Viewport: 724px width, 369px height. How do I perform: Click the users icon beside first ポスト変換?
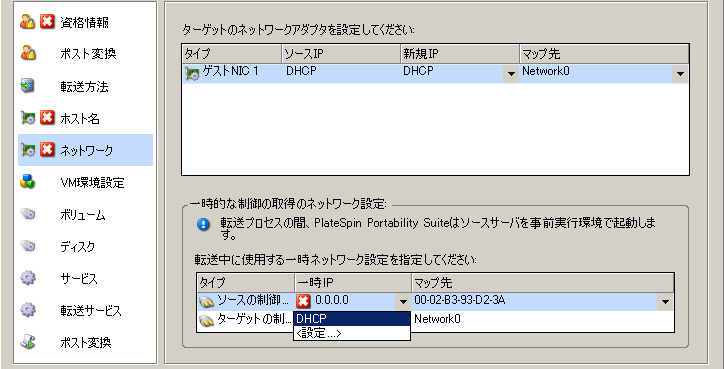(28, 53)
